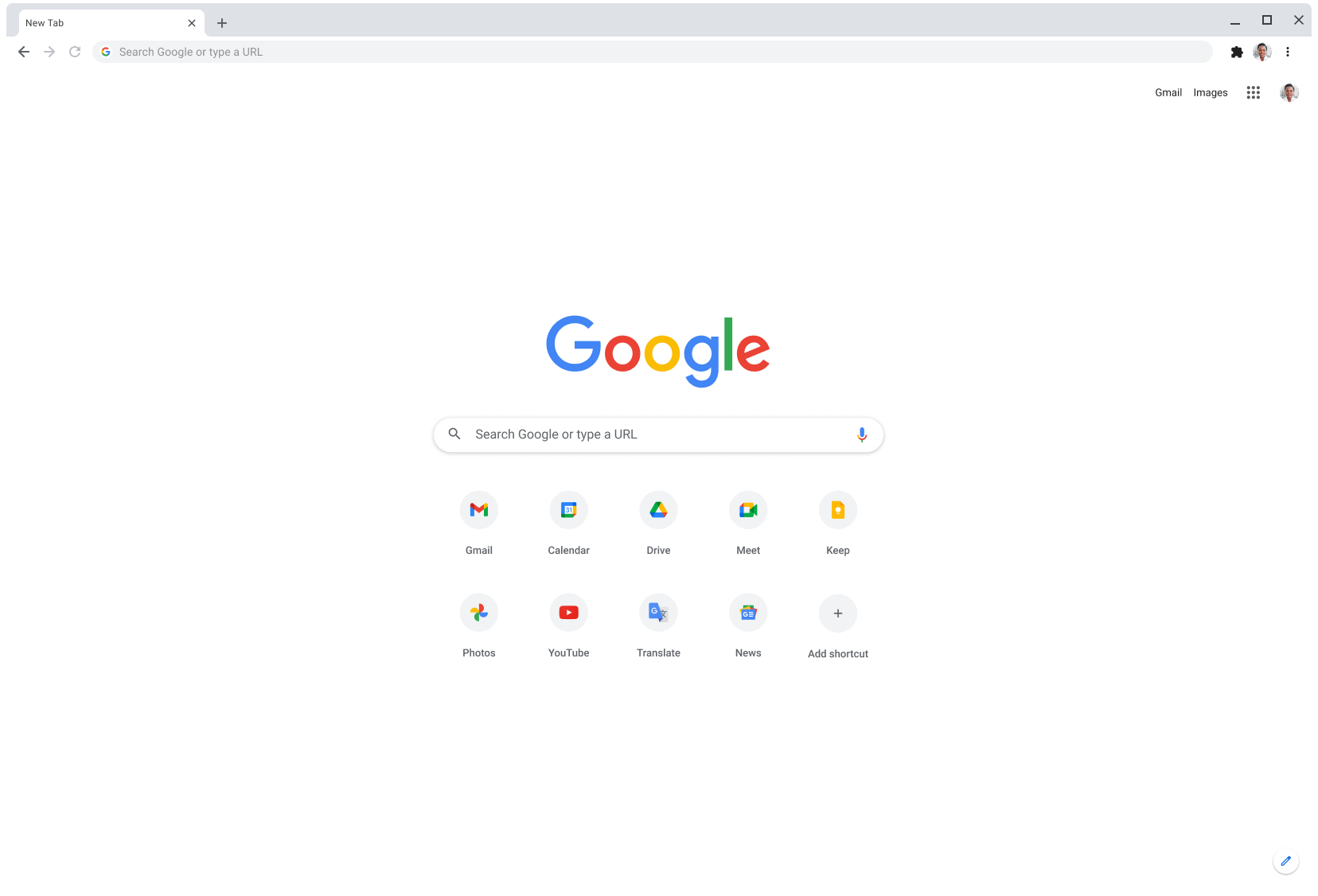Image resolution: width=1318 pixels, height=896 pixels.
Task: Open the News shortcut
Action: coord(748,613)
